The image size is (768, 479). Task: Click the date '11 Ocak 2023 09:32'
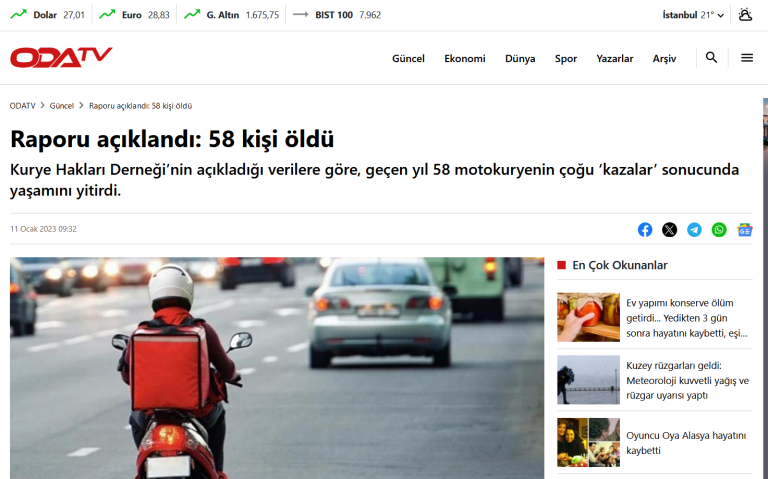coord(43,229)
